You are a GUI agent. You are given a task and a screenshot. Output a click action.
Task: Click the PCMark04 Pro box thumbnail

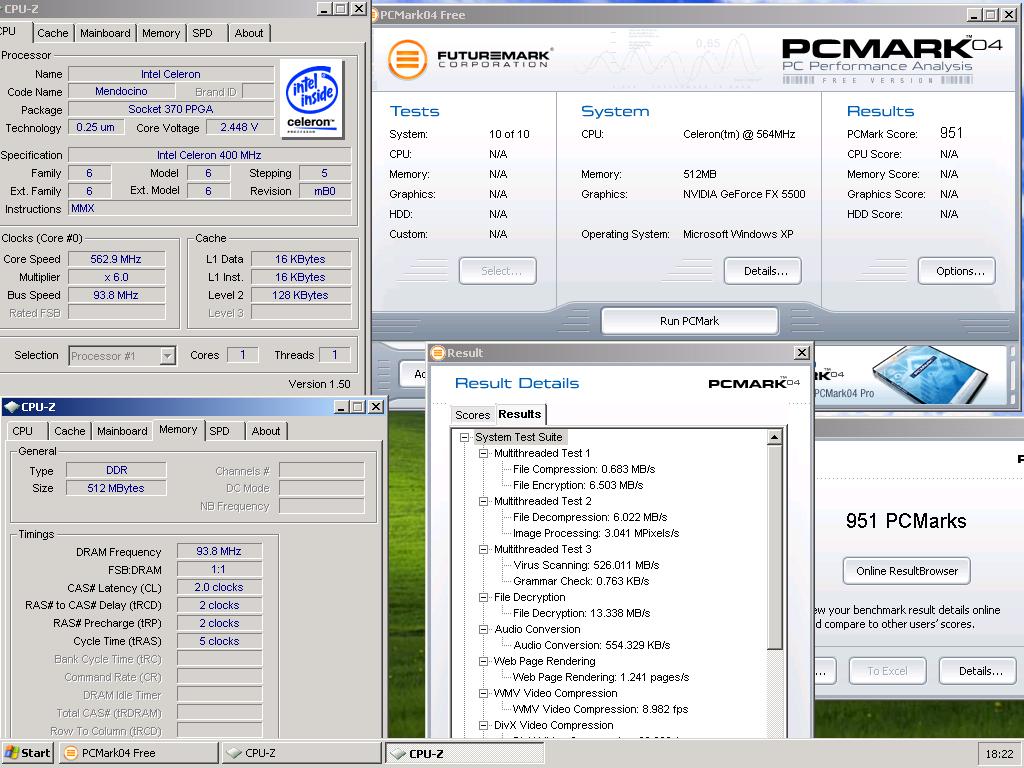tap(930, 374)
